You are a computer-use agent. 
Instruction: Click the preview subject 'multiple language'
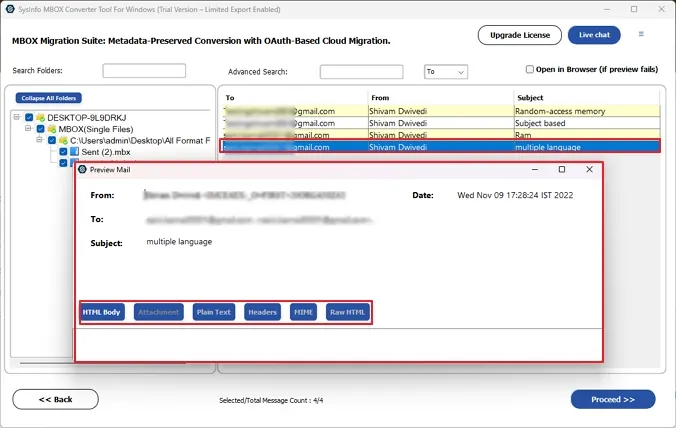click(x=179, y=242)
